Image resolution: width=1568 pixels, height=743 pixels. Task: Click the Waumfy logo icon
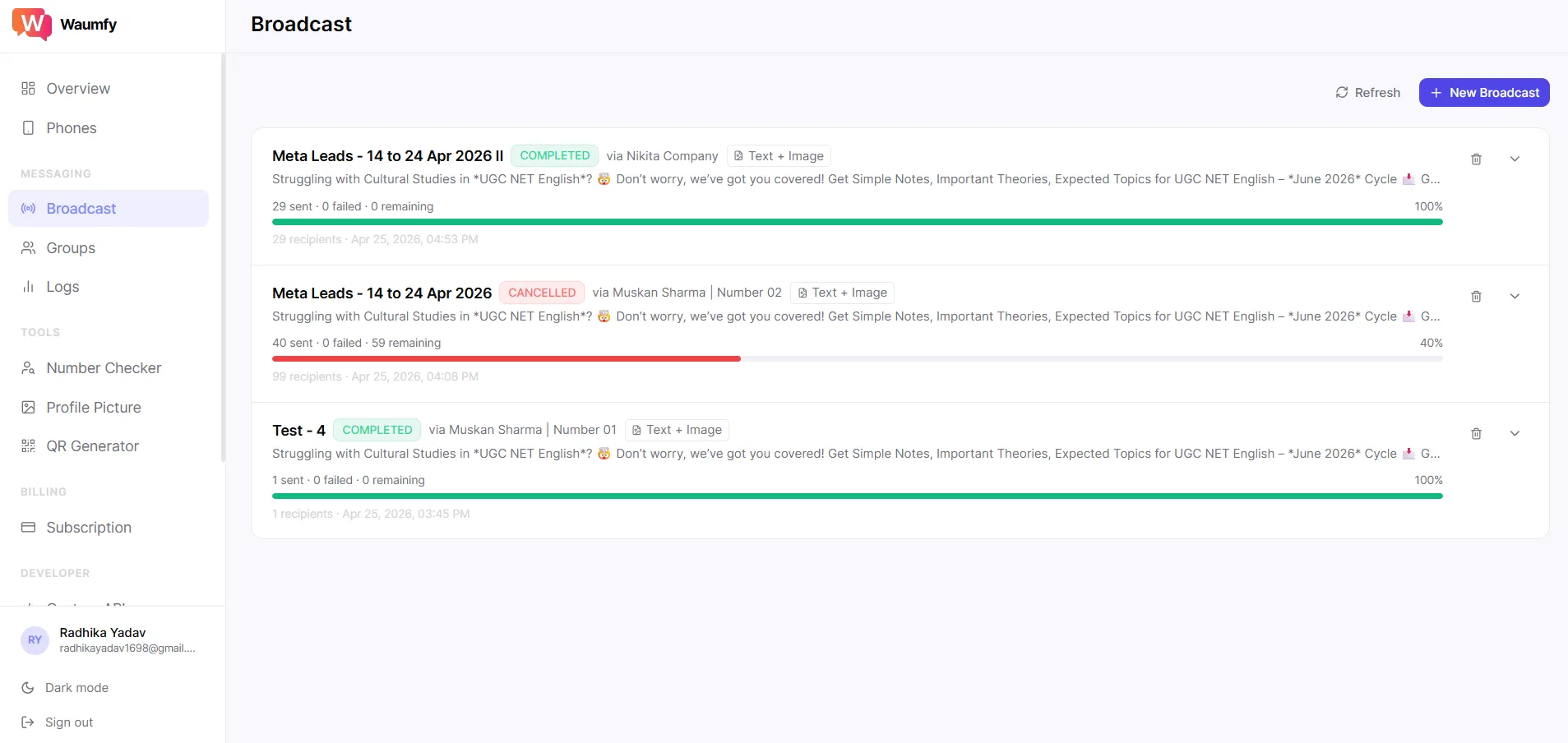(31, 24)
